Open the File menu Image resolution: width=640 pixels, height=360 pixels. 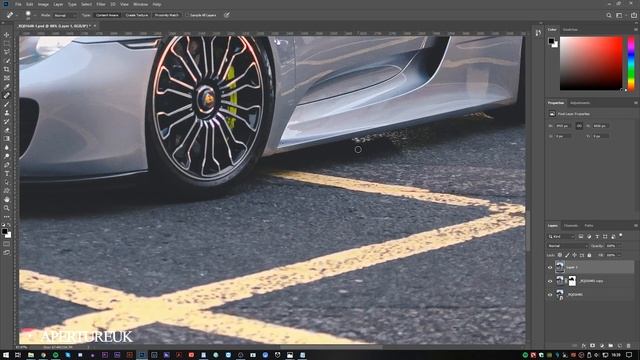tap(18, 4)
